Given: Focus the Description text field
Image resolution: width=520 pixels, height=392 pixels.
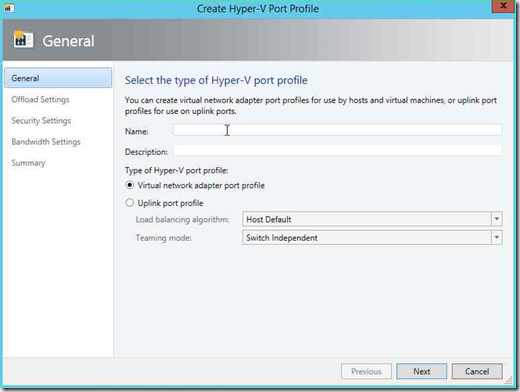Looking at the screenshot, I should (x=337, y=151).
